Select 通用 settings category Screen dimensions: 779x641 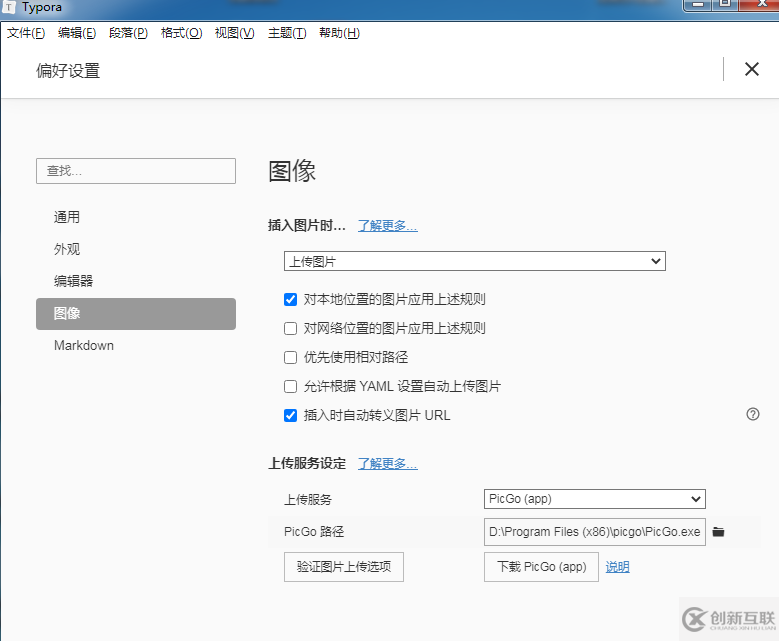point(136,217)
